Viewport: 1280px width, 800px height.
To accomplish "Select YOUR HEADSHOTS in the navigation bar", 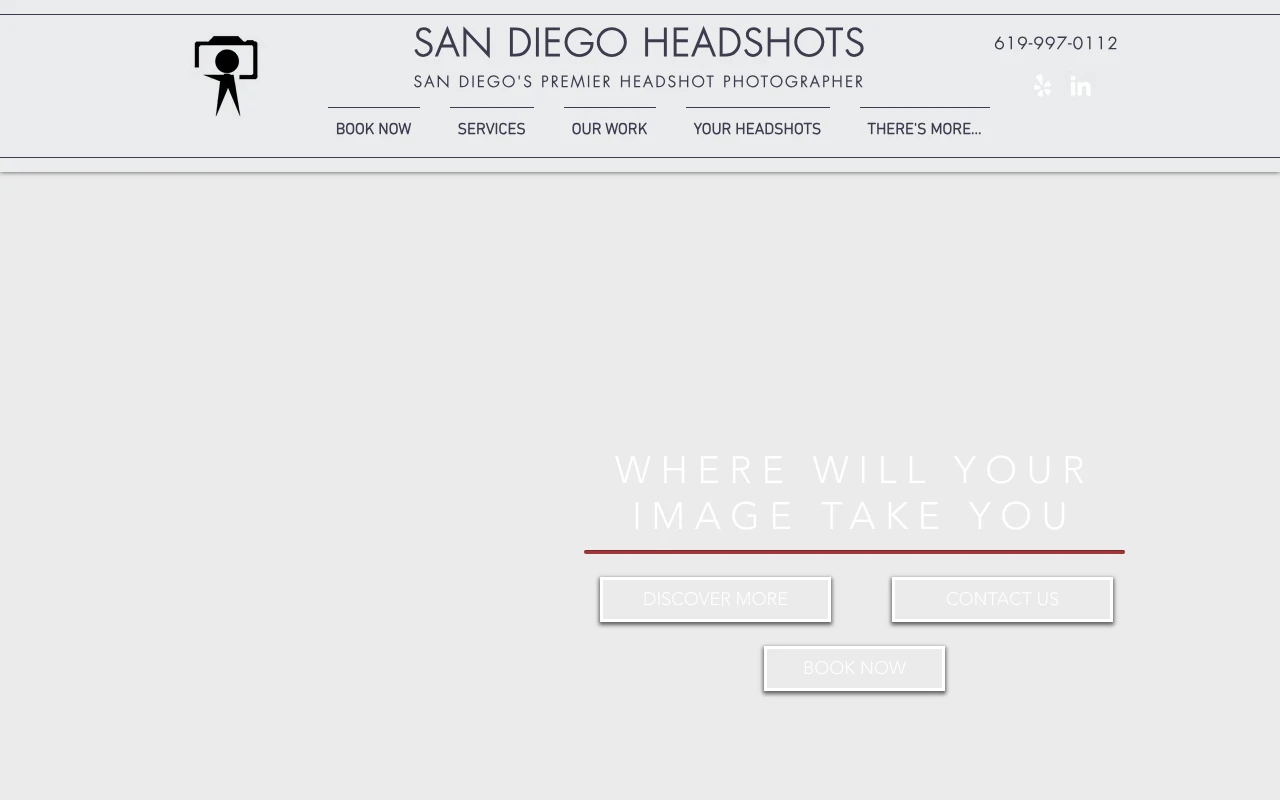I will (757, 129).
